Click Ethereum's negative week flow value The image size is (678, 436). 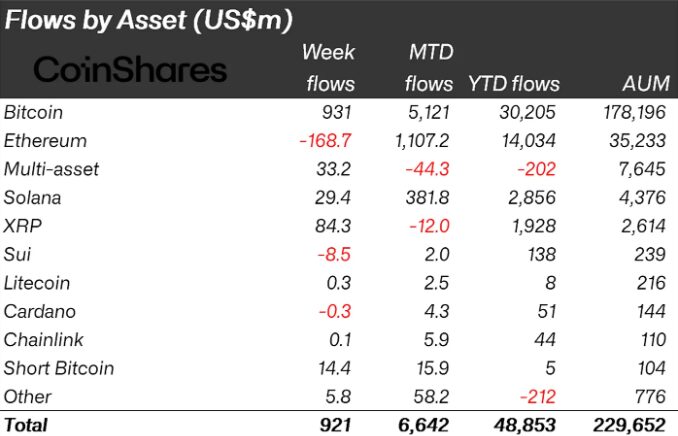[x=325, y=141]
